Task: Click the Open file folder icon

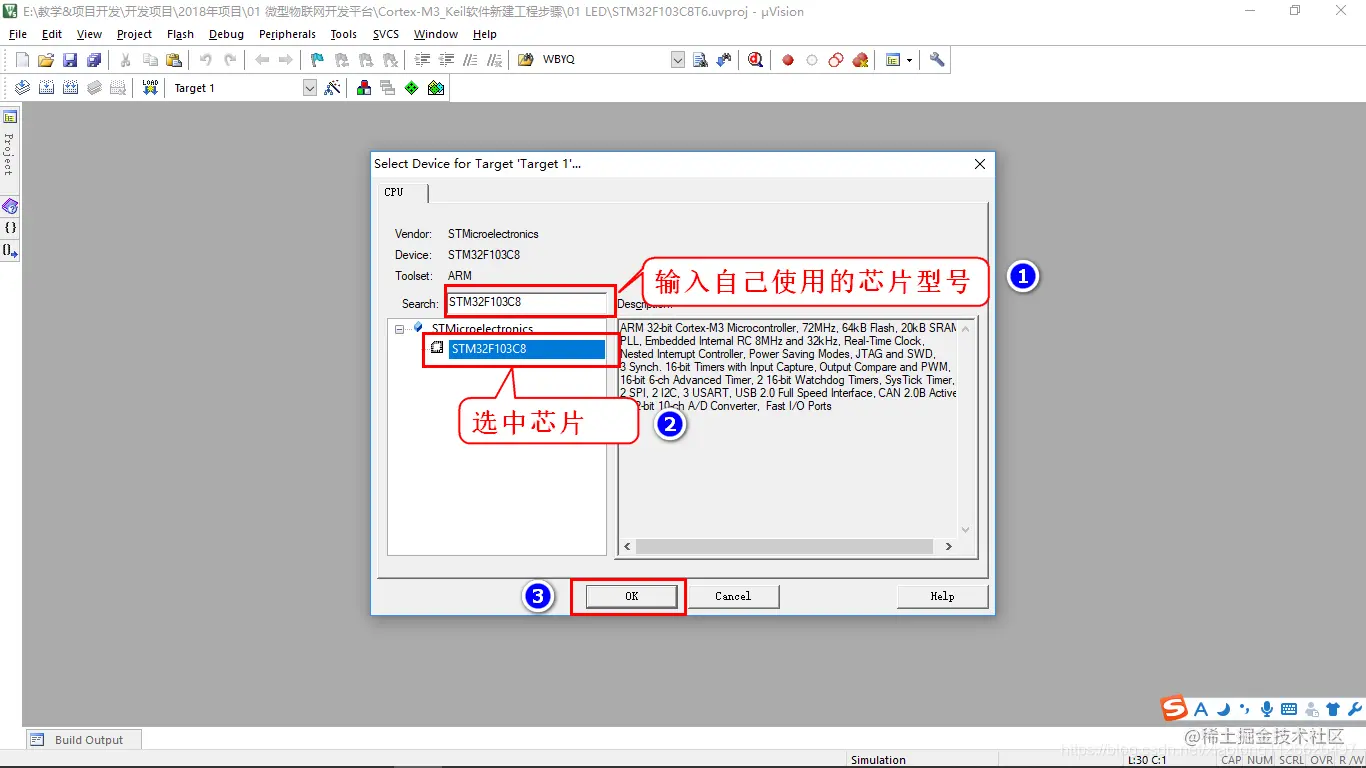Action: [x=46, y=60]
